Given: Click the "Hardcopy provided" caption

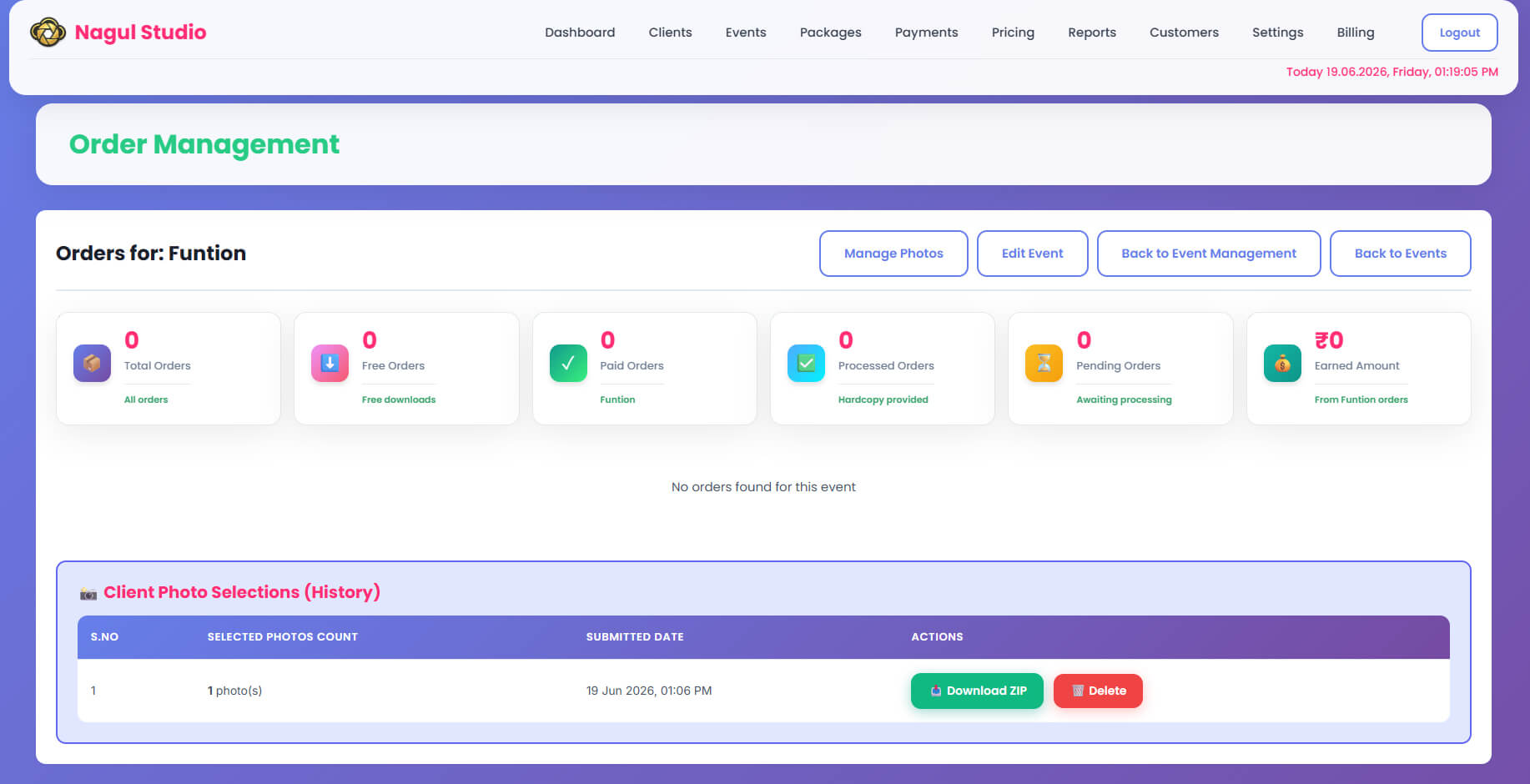Looking at the screenshot, I should pos(883,400).
